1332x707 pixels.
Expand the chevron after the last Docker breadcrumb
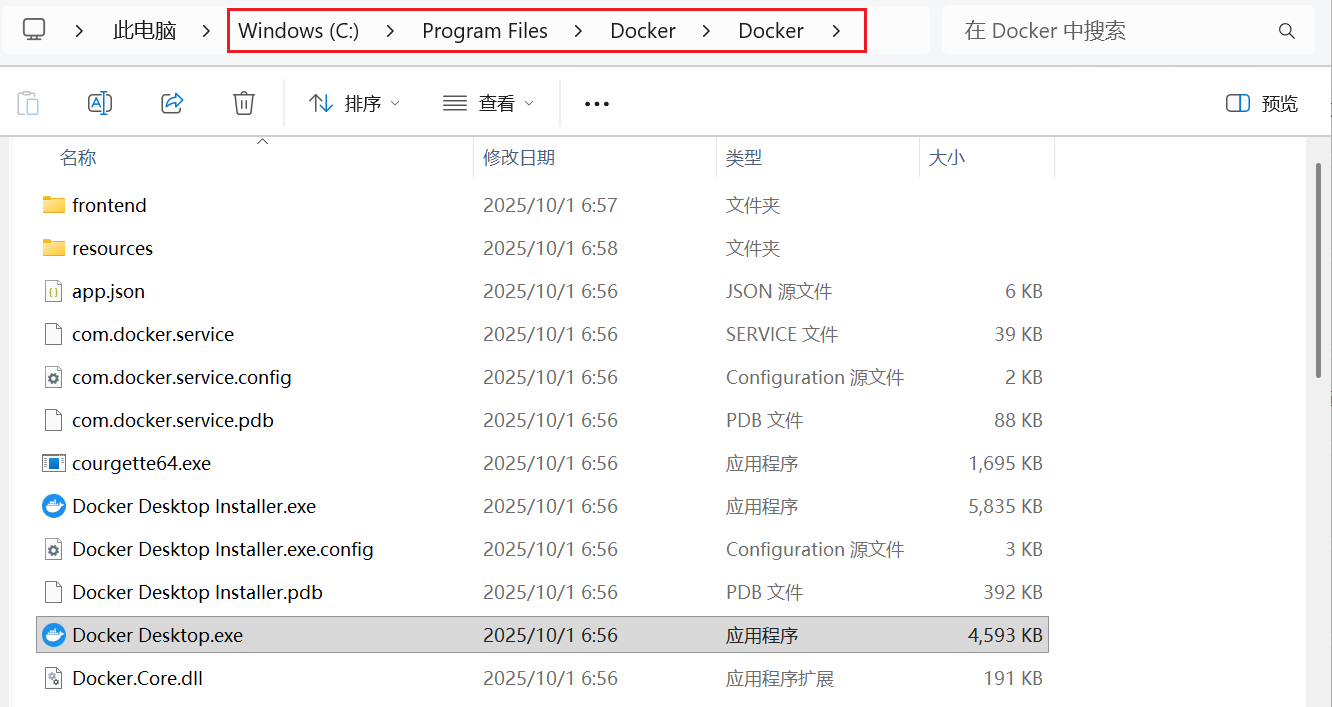(x=836, y=31)
